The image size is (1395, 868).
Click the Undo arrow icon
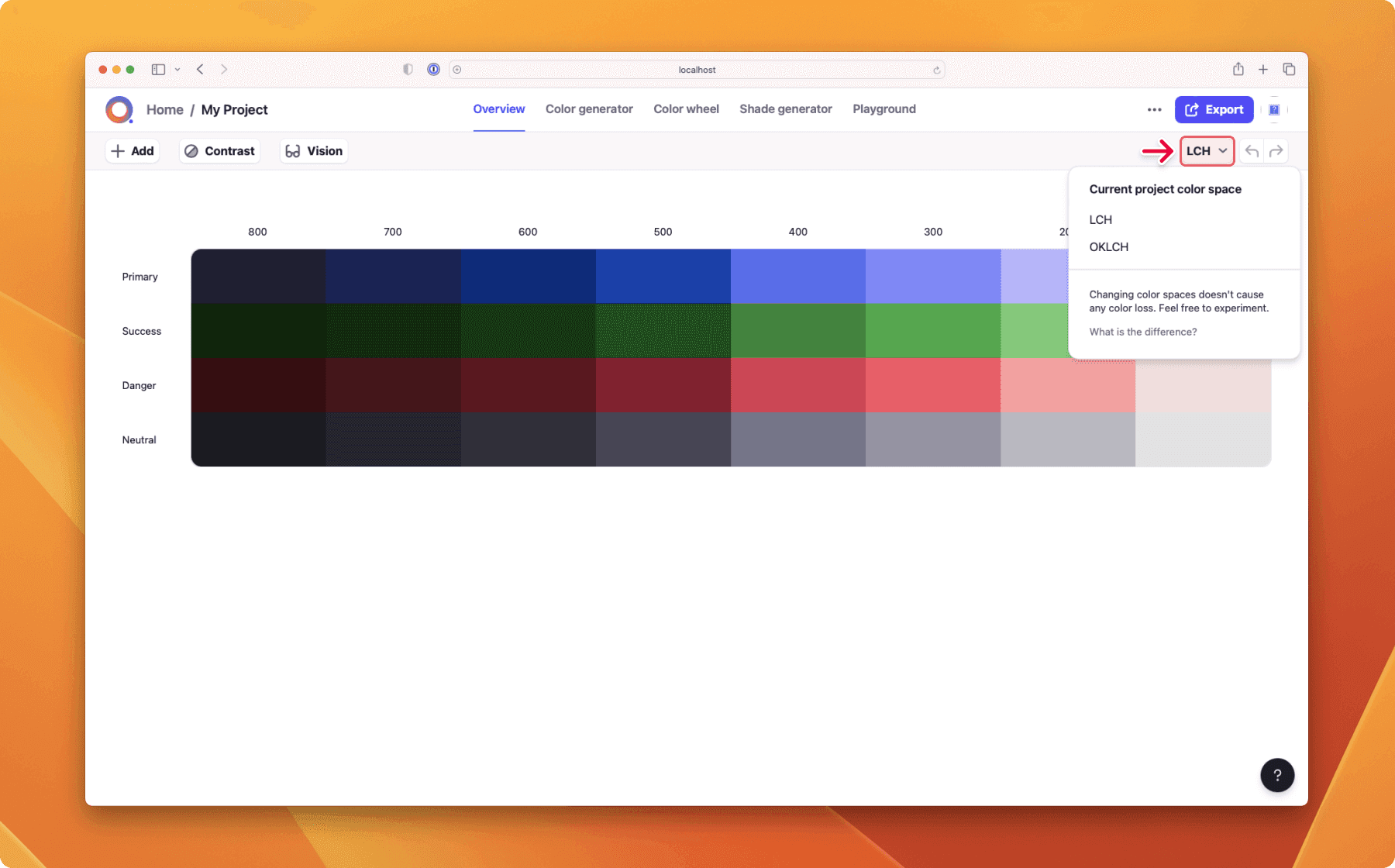coord(1252,150)
